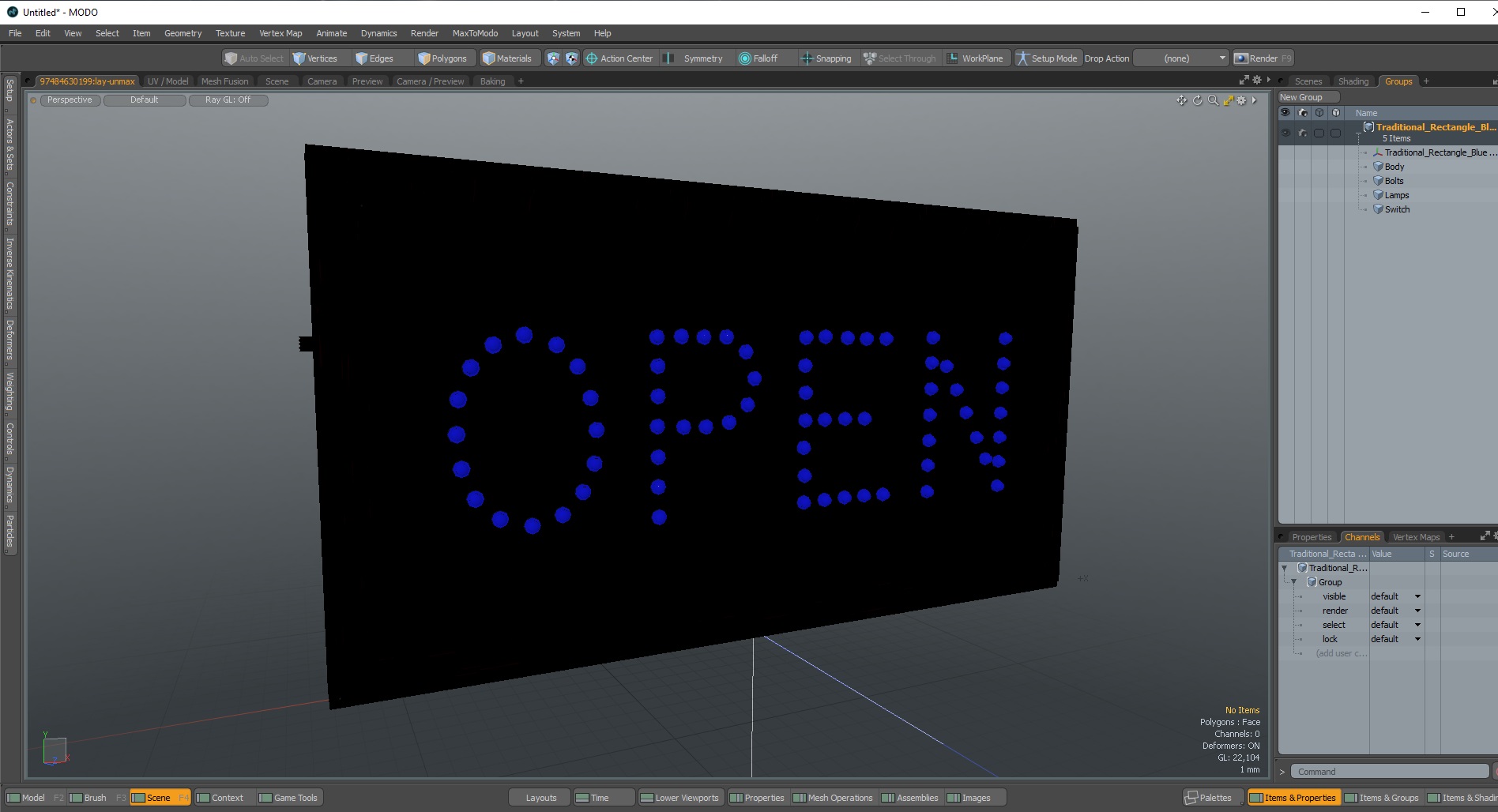1498x812 pixels.
Task: Switch to Vertex Maps tab
Action: point(1416,537)
